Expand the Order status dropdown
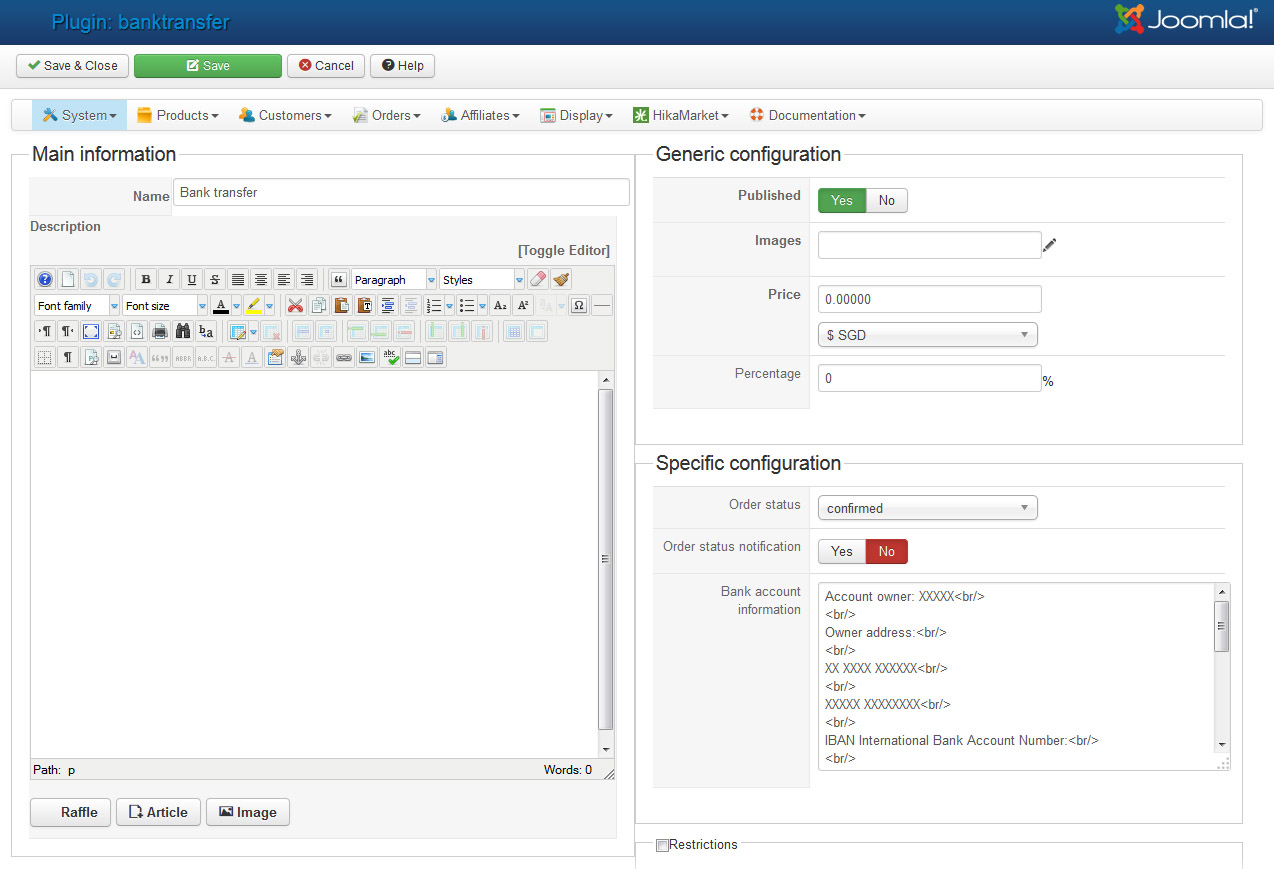Image resolution: width=1274 pixels, height=869 pixels. click(x=927, y=509)
